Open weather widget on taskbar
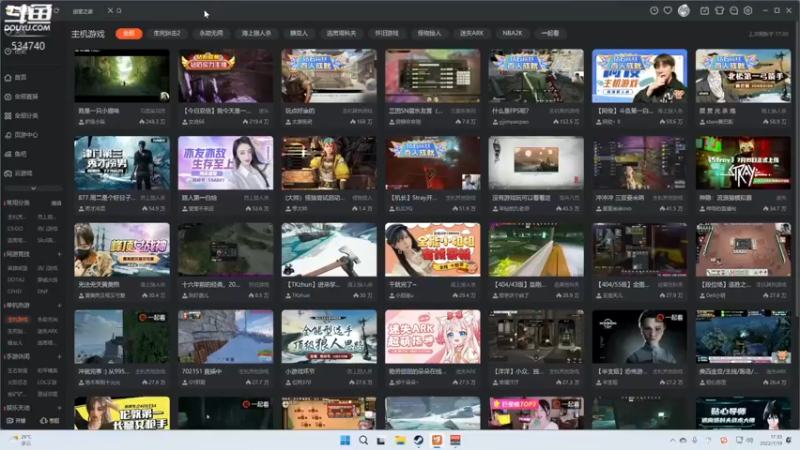Image resolution: width=800 pixels, height=450 pixels. pyautogui.click(x=21, y=440)
